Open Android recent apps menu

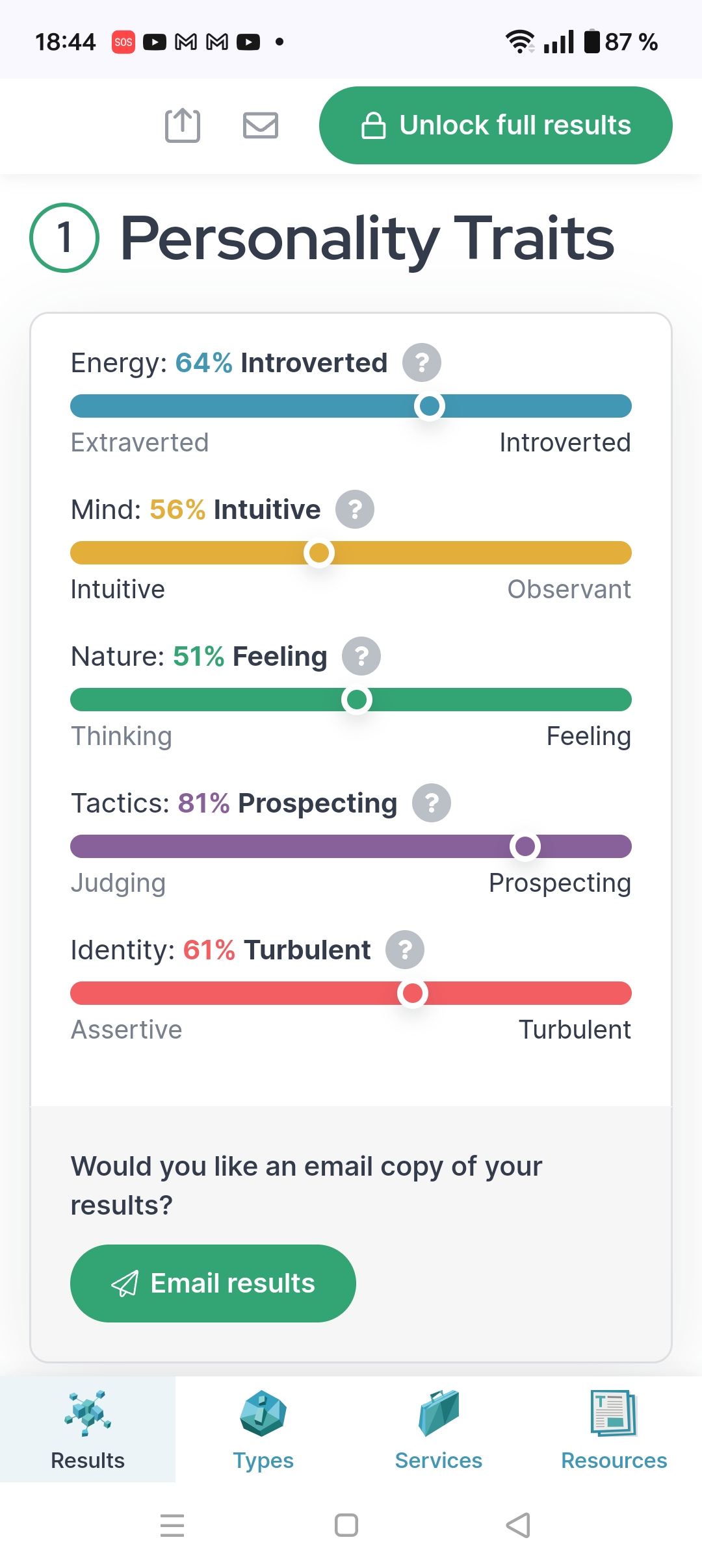coord(172,1525)
